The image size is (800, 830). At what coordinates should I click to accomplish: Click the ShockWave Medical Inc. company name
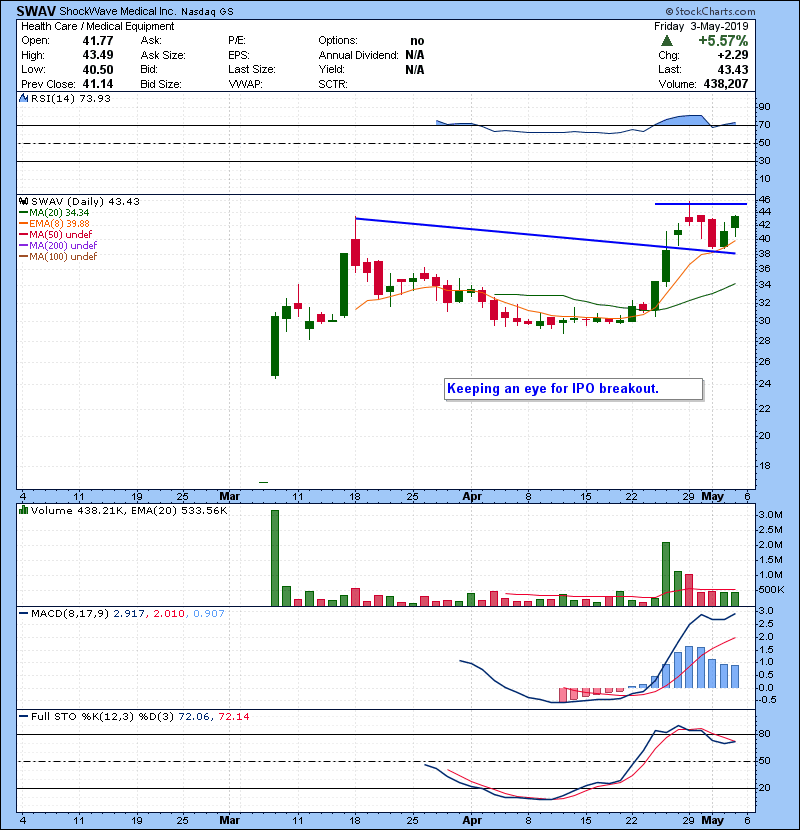click(117, 11)
